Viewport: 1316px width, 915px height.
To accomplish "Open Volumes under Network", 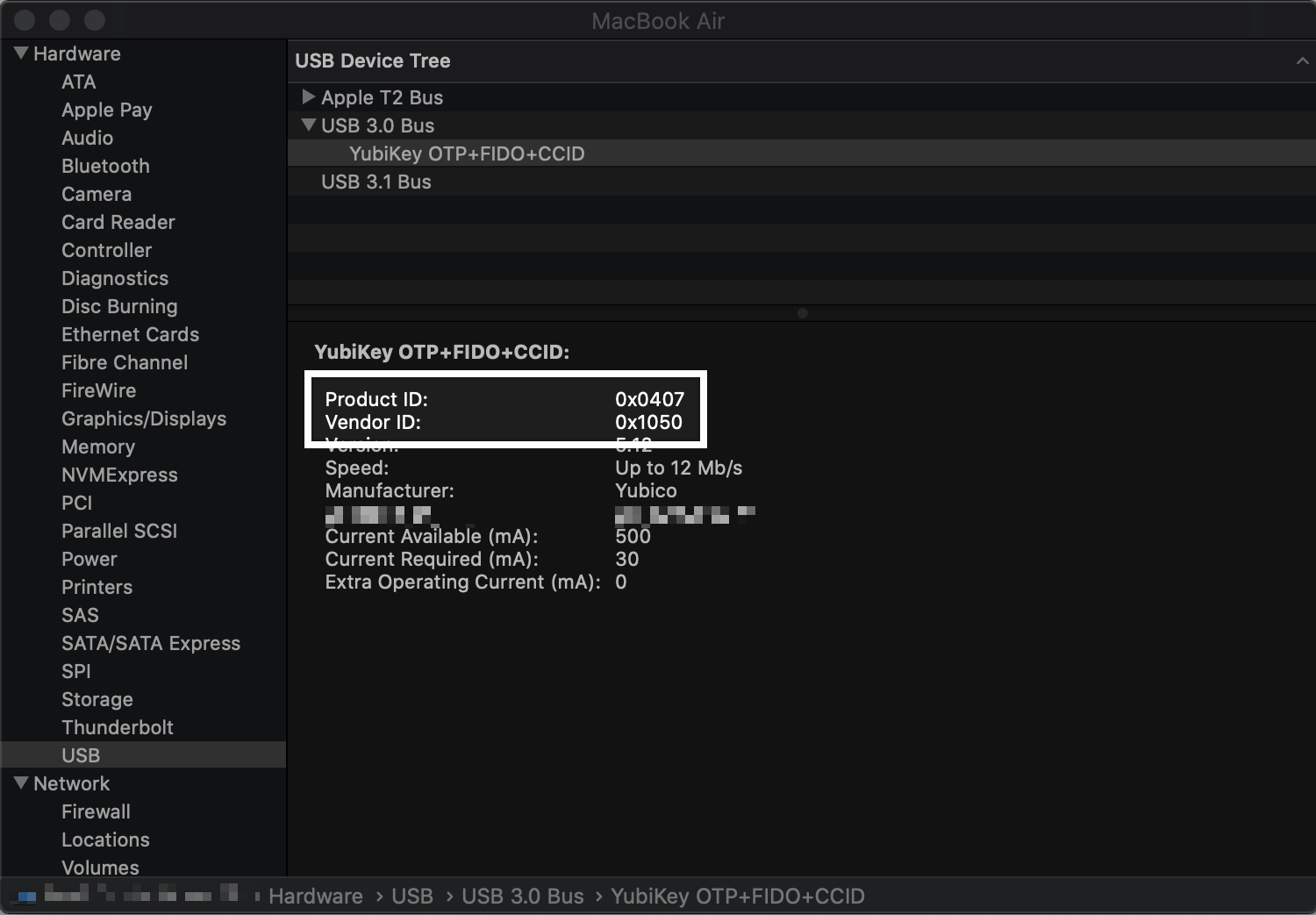I will pos(100,867).
